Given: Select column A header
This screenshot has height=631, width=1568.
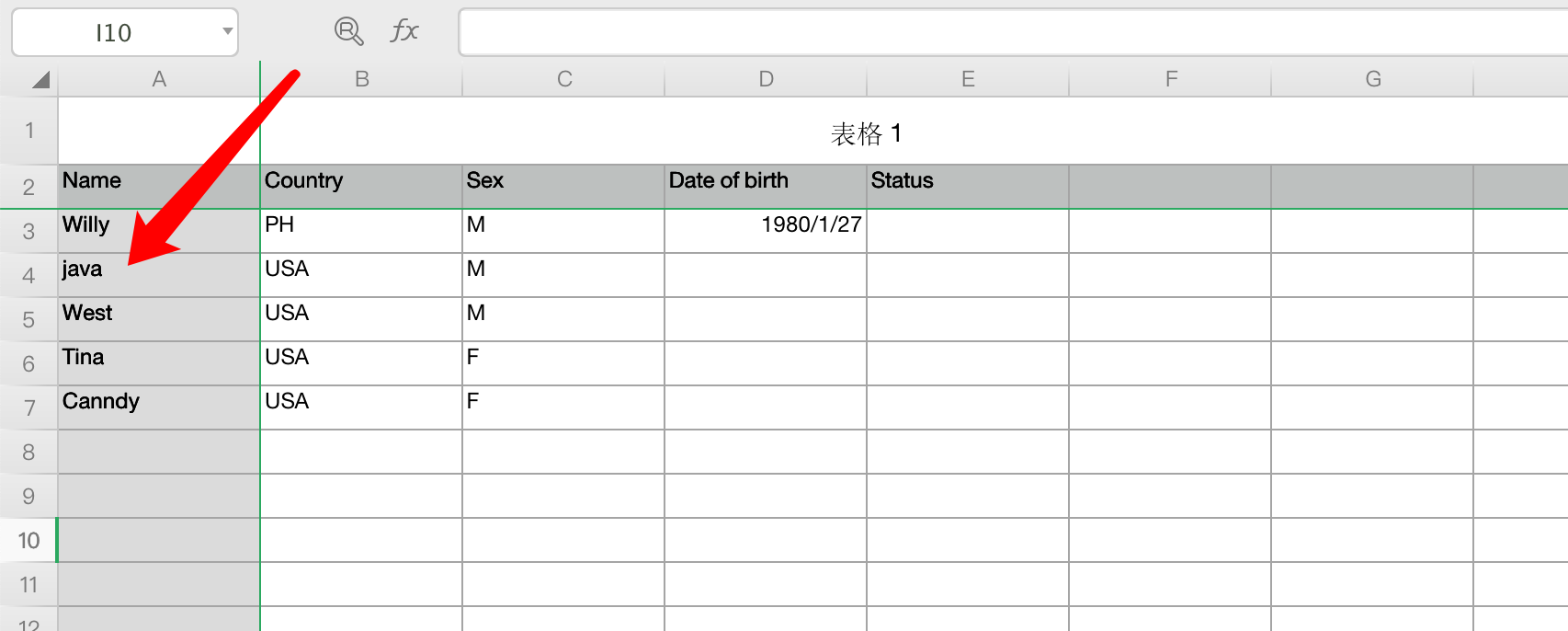Looking at the screenshot, I should point(158,79).
